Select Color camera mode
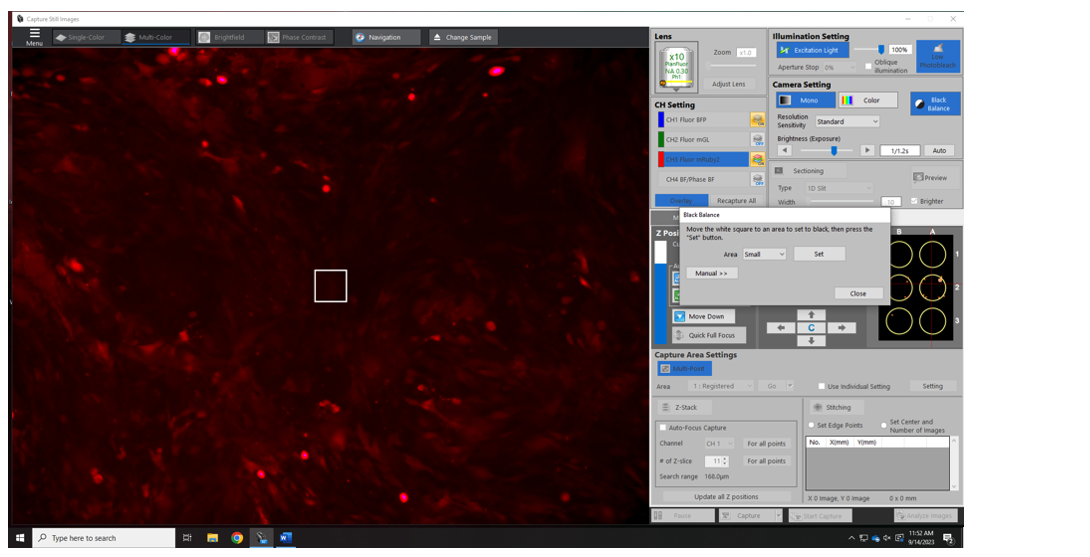This screenshot has width=1090, height=557. pos(868,100)
